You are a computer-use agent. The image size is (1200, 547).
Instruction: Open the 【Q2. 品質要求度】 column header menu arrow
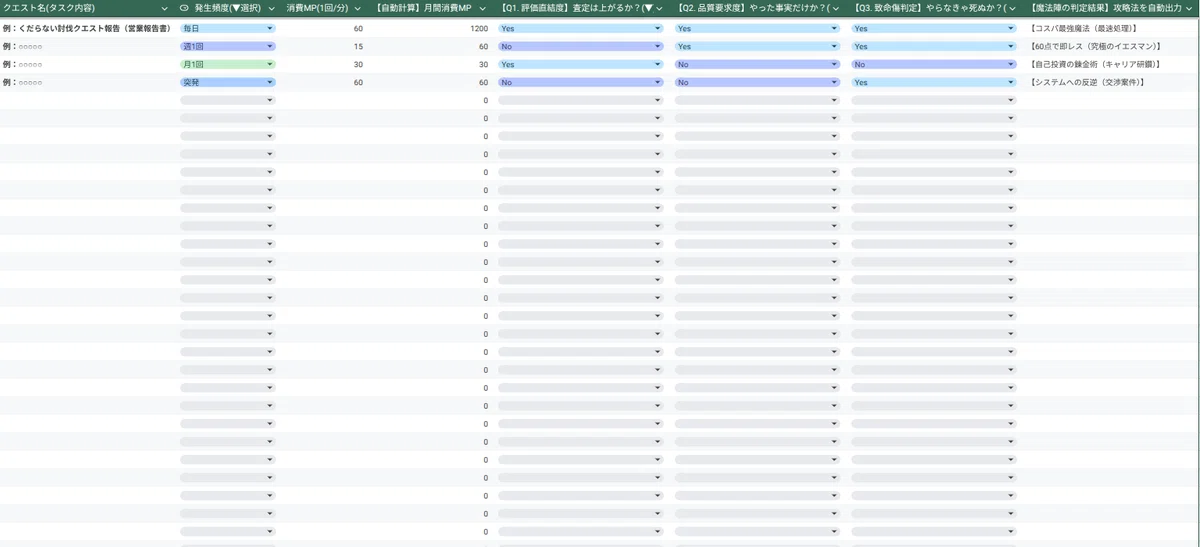pyautogui.click(x=835, y=9)
